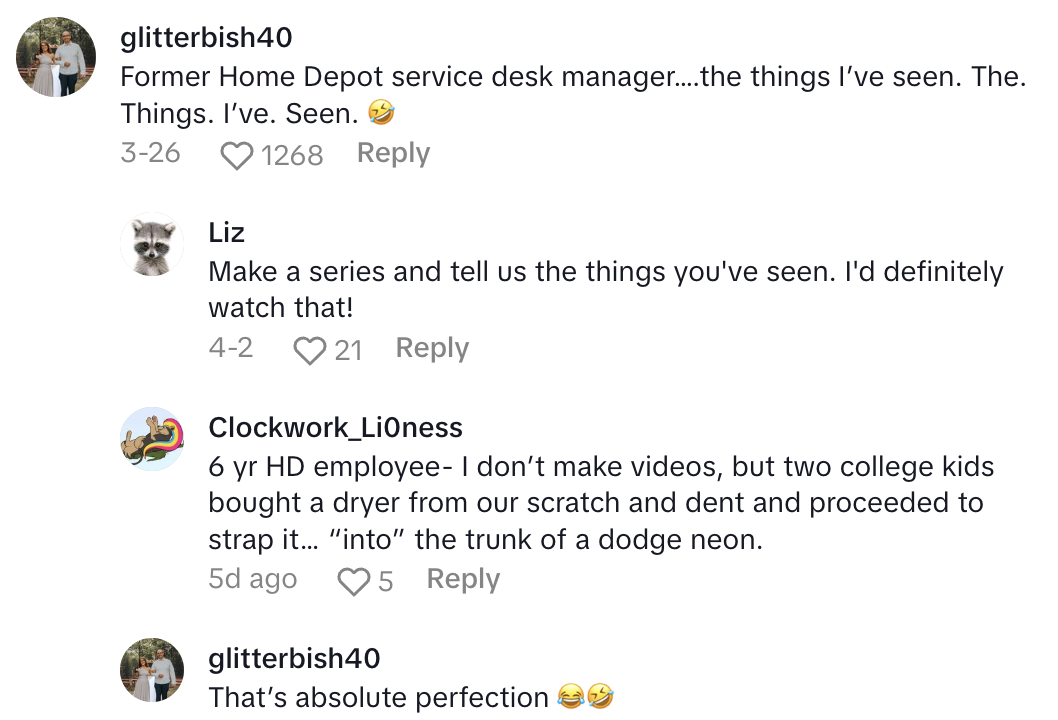Screen dimensions: 1058x720
Task: Open the glitterbish40 username on the top comment
Action: coord(206,38)
